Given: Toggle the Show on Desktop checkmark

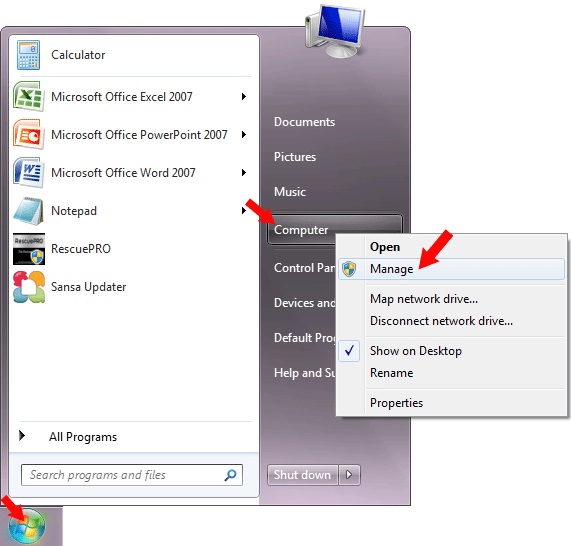Looking at the screenshot, I should click(349, 351).
